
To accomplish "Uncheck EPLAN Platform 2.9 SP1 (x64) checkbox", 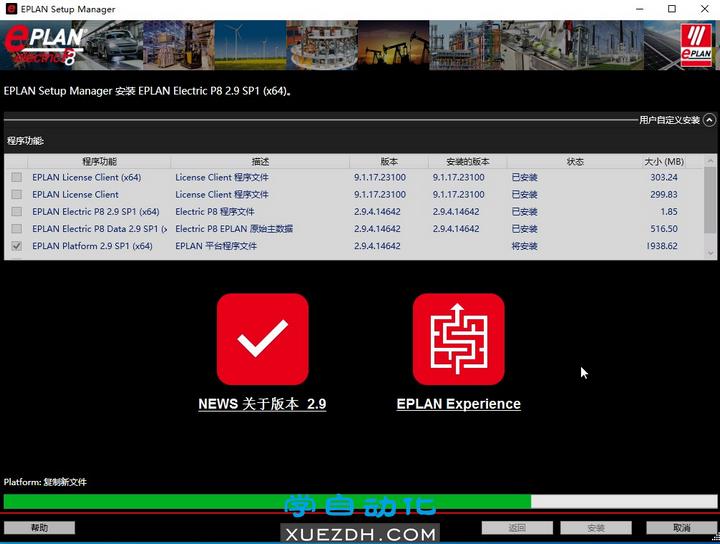I will (17, 246).
